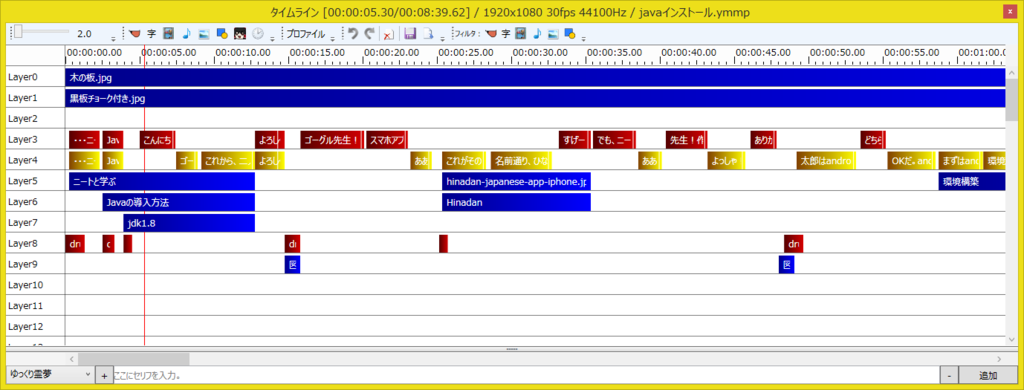
Task: Select the 木の板.jpg clip on Layer0
Action: click(535, 77)
